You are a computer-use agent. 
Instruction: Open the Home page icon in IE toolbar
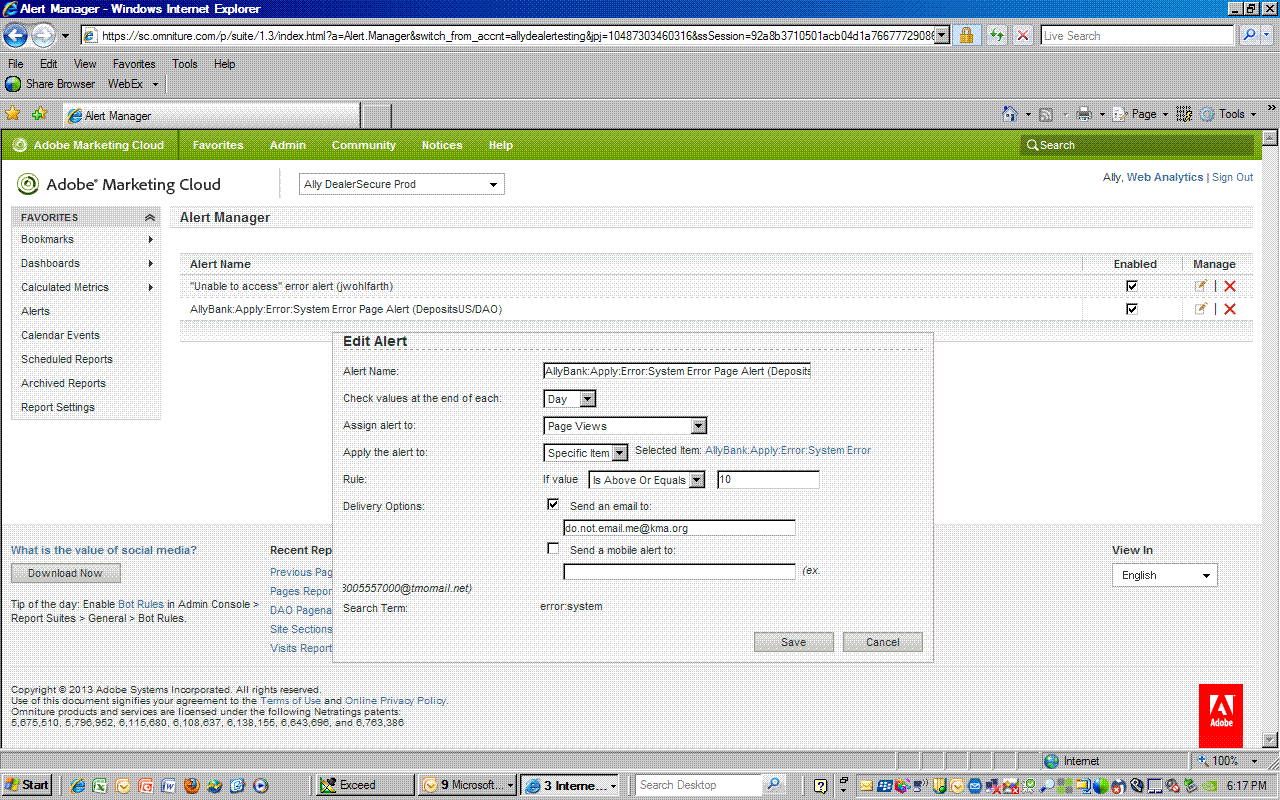click(1011, 114)
